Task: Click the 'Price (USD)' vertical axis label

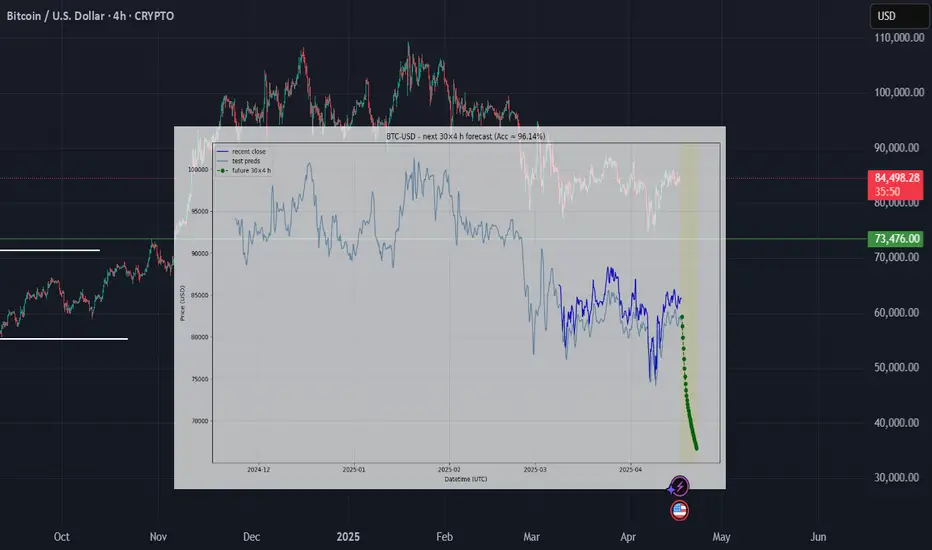Action: tap(182, 303)
